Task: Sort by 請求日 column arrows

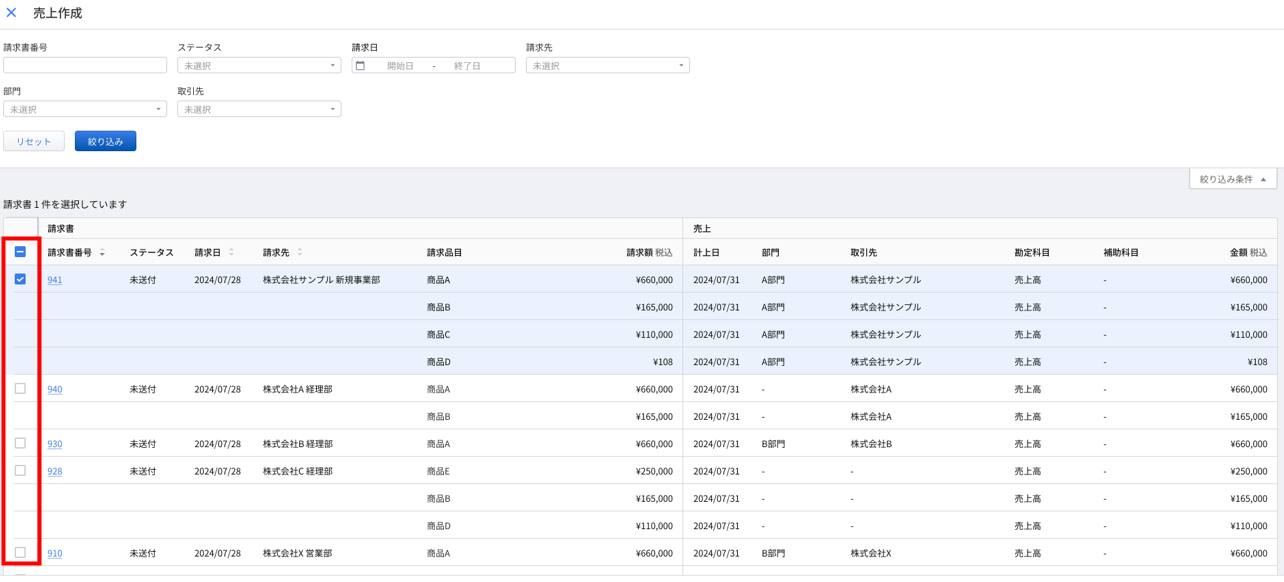Action: (x=231, y=253)
